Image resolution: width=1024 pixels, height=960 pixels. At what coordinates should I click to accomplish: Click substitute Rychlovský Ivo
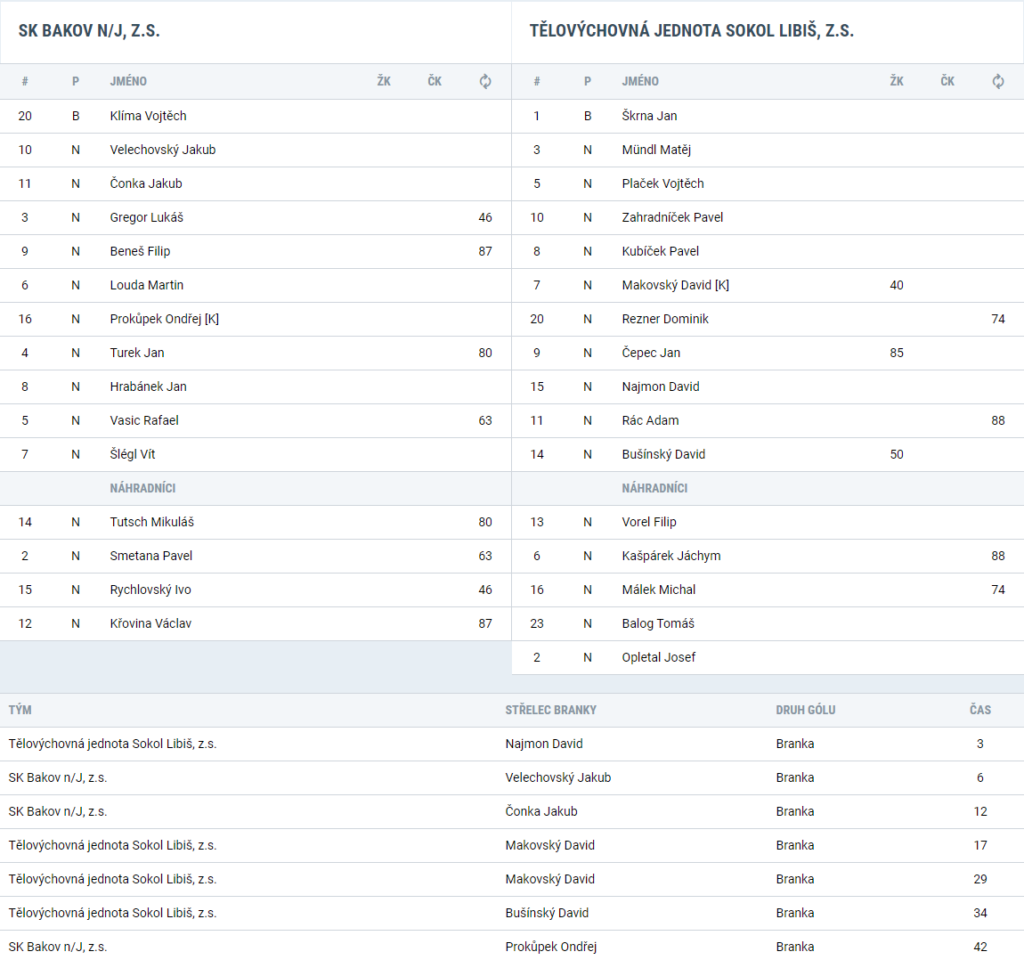[150, 590]
